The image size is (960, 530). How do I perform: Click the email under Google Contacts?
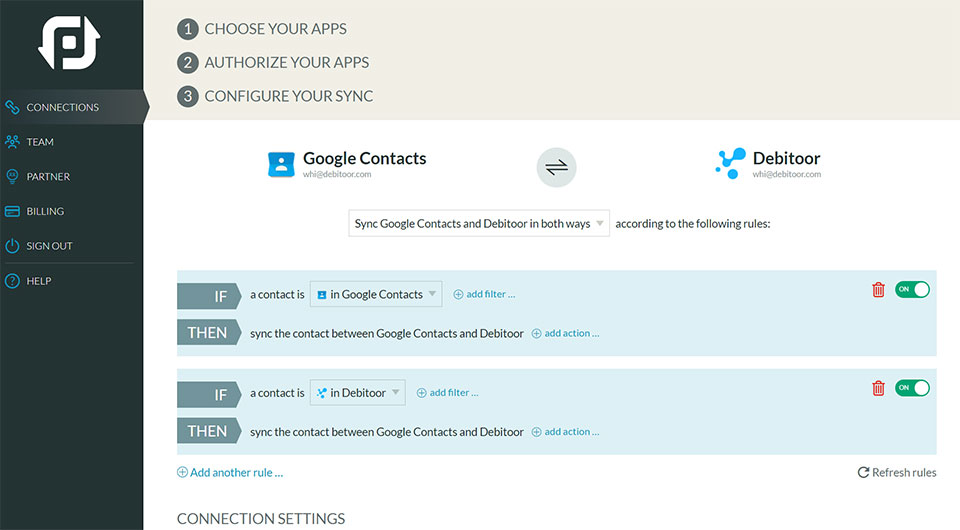[x=337, y=174]
